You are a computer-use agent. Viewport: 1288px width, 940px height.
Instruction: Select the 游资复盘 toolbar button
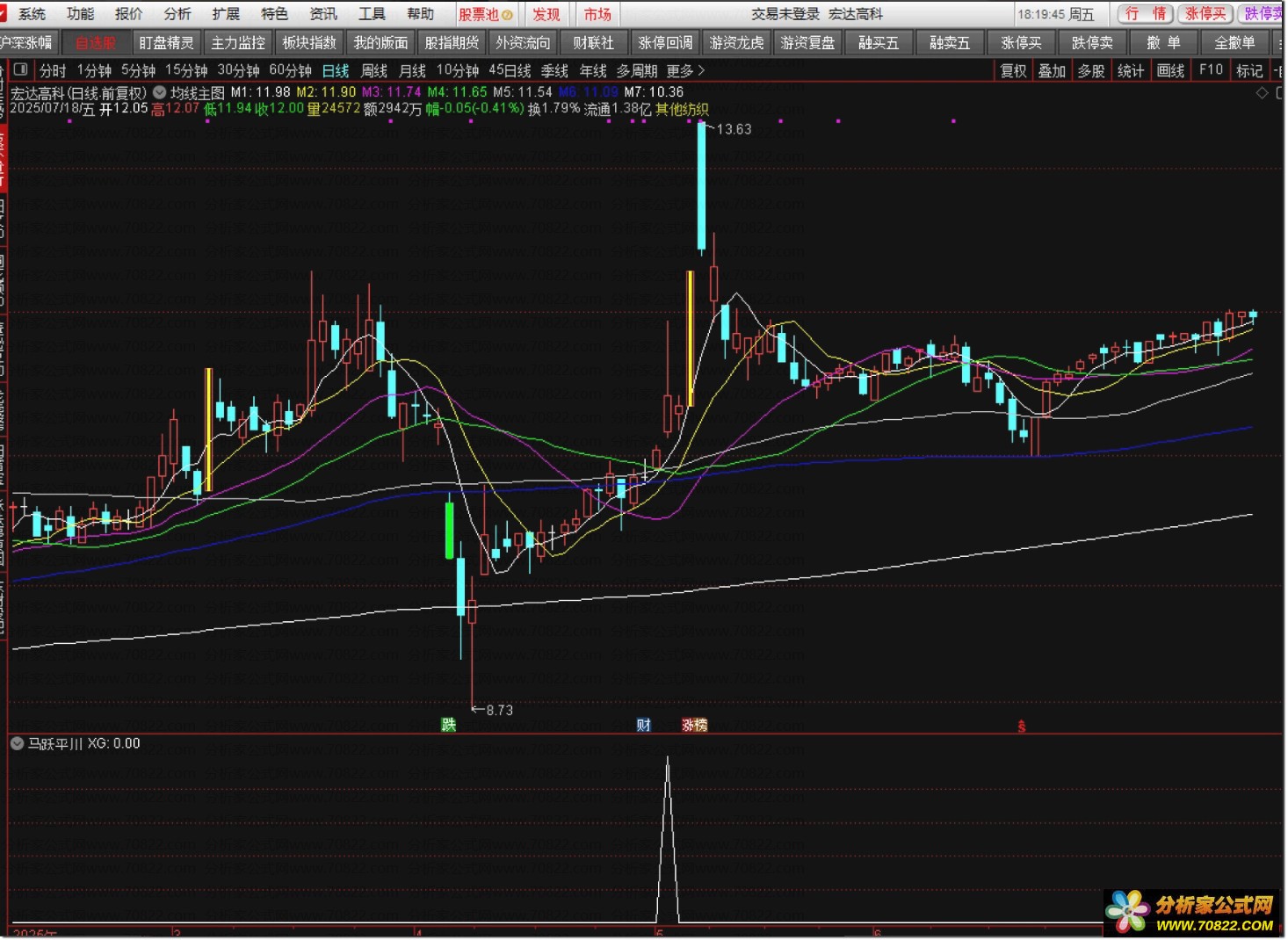point(807,42)
